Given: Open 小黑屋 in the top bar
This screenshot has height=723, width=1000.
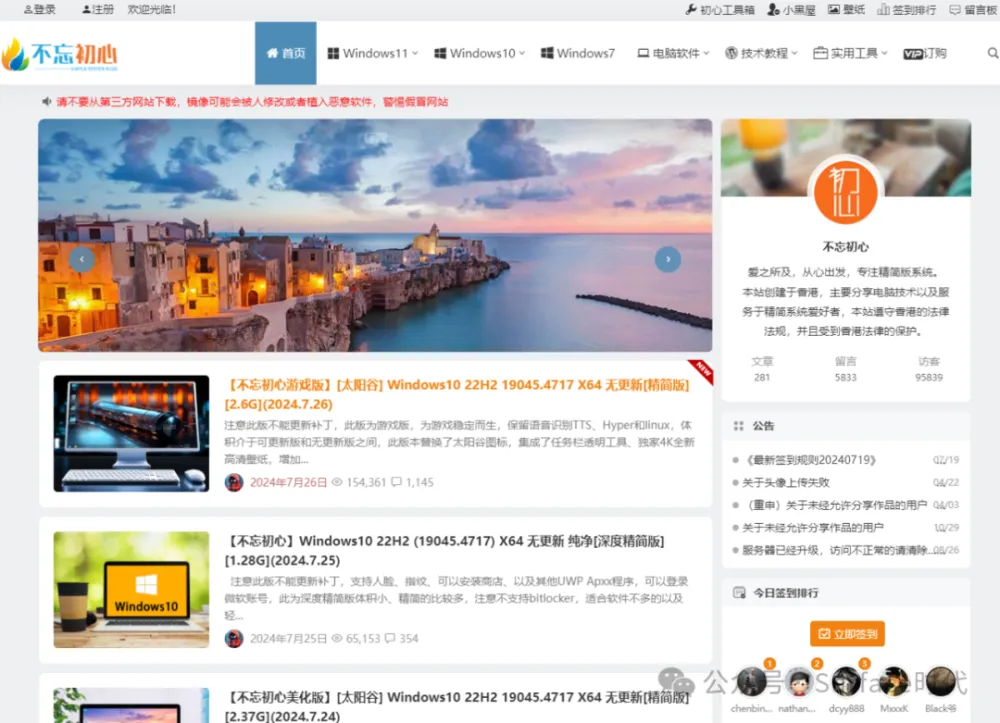Looking at the screenshot, I should point(791,10).
